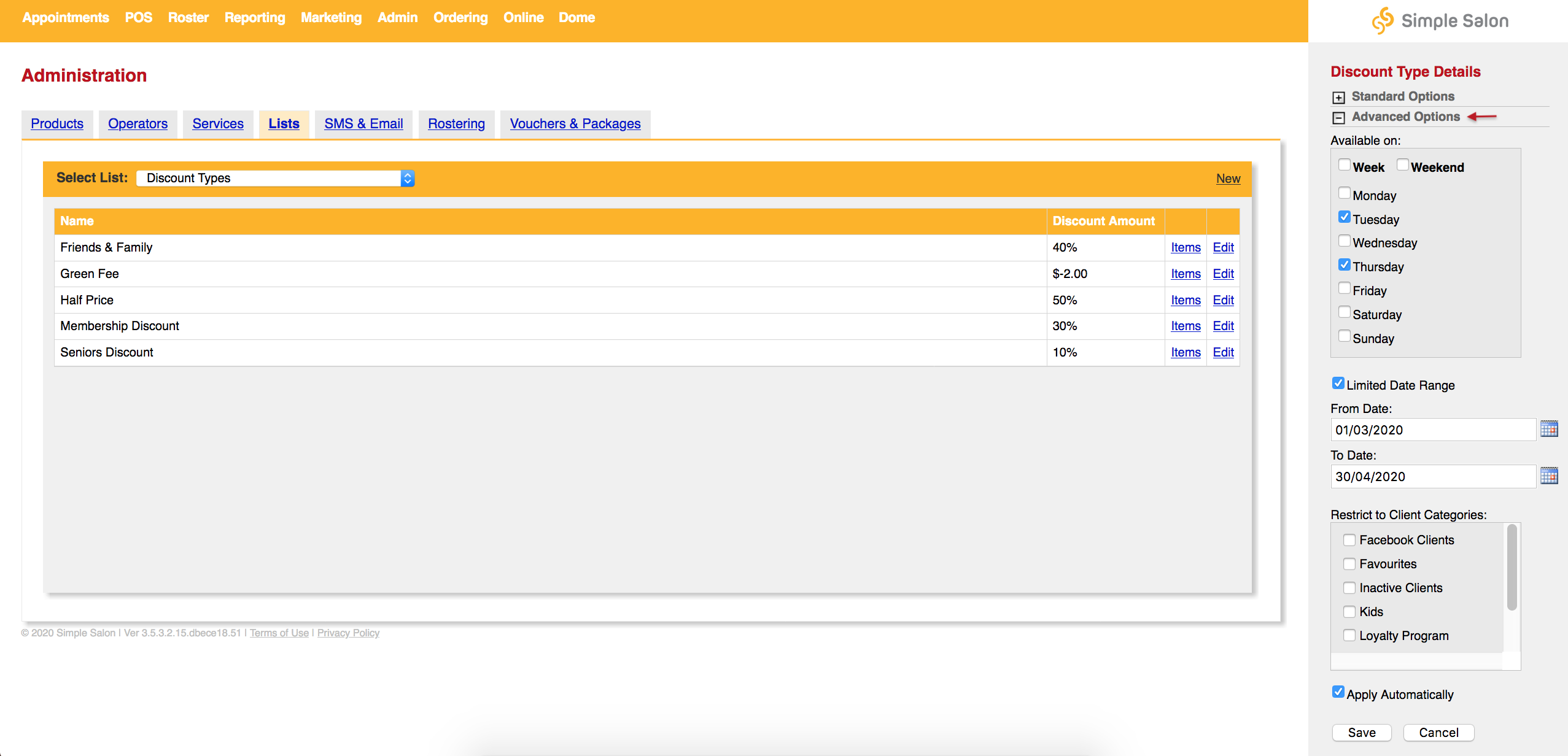Enable the Wednesday checkbox

(1344, 240)
